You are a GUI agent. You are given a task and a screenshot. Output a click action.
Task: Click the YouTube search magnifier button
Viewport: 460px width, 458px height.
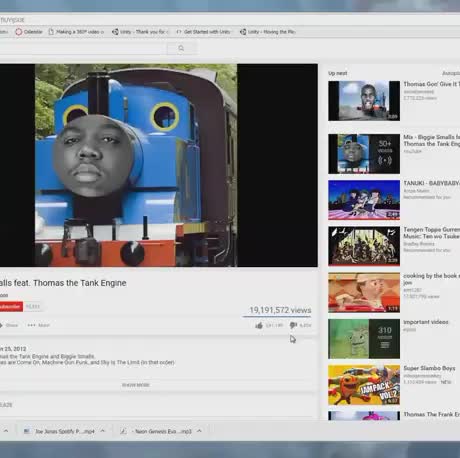(x=181, y=49)
